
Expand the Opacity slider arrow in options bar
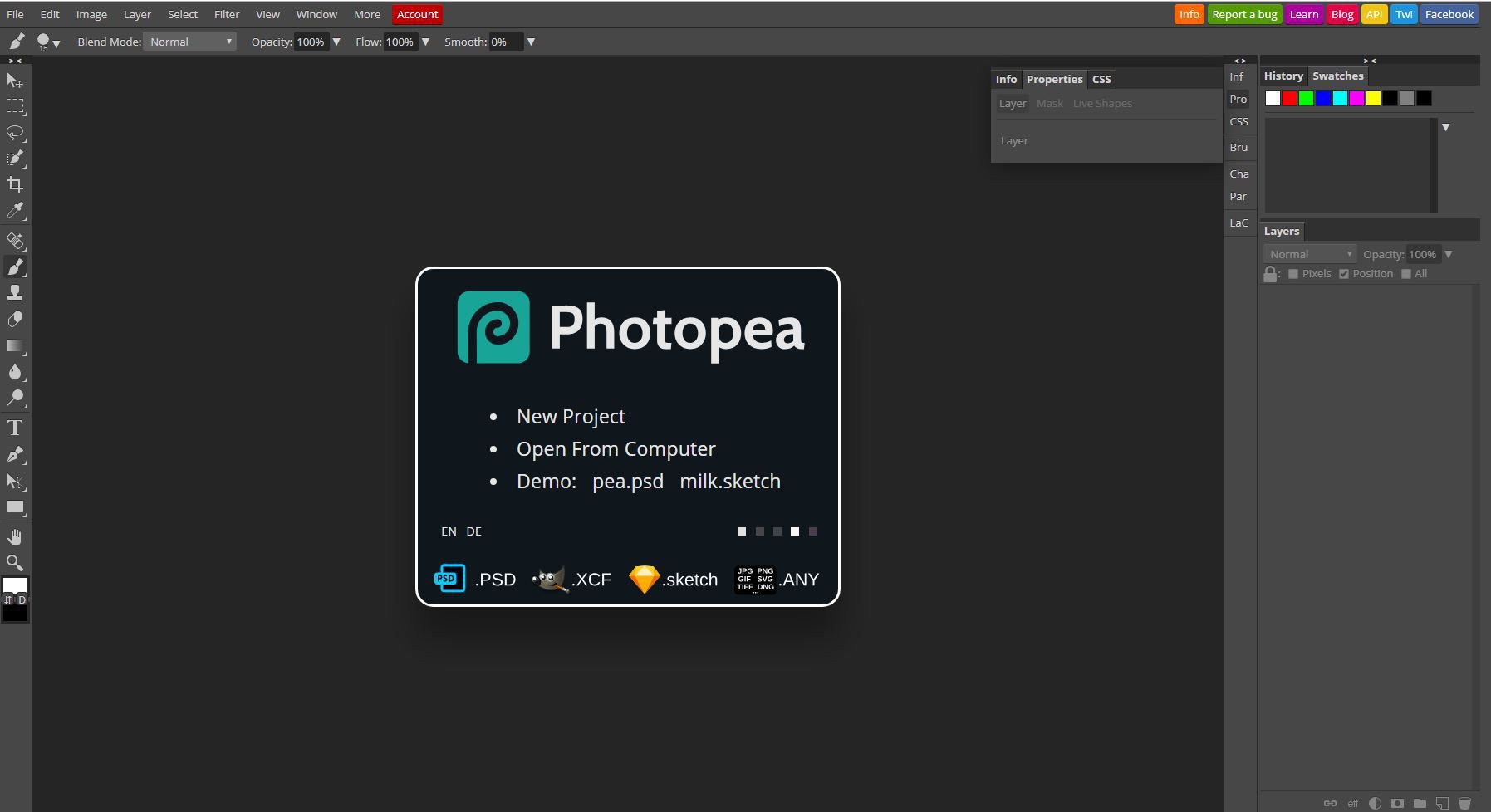coord(336,42)
